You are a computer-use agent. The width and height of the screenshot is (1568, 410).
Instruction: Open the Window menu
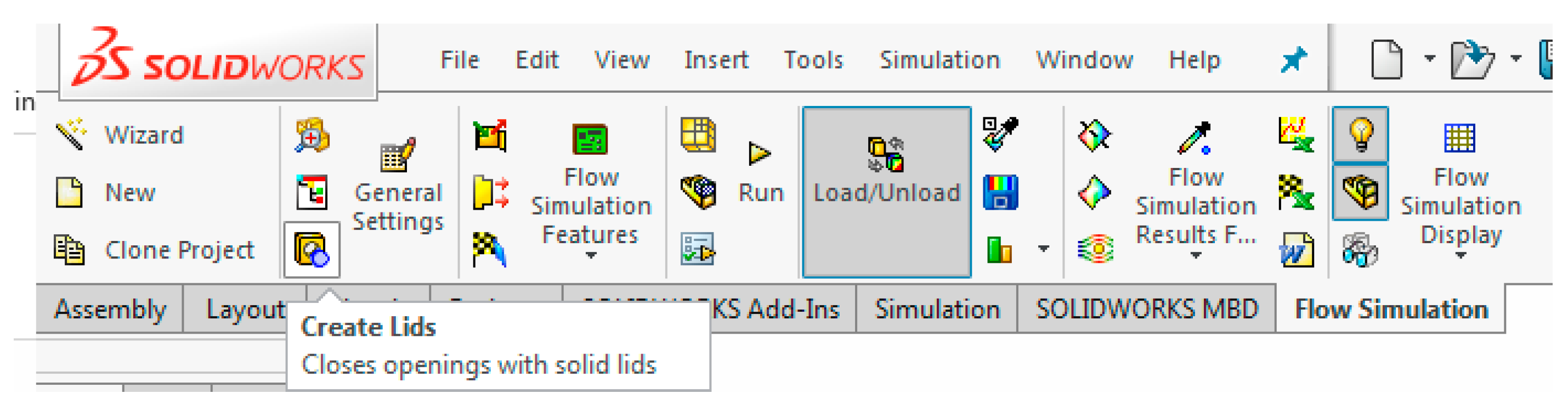pyautogui.click(x=1084, y=60)
